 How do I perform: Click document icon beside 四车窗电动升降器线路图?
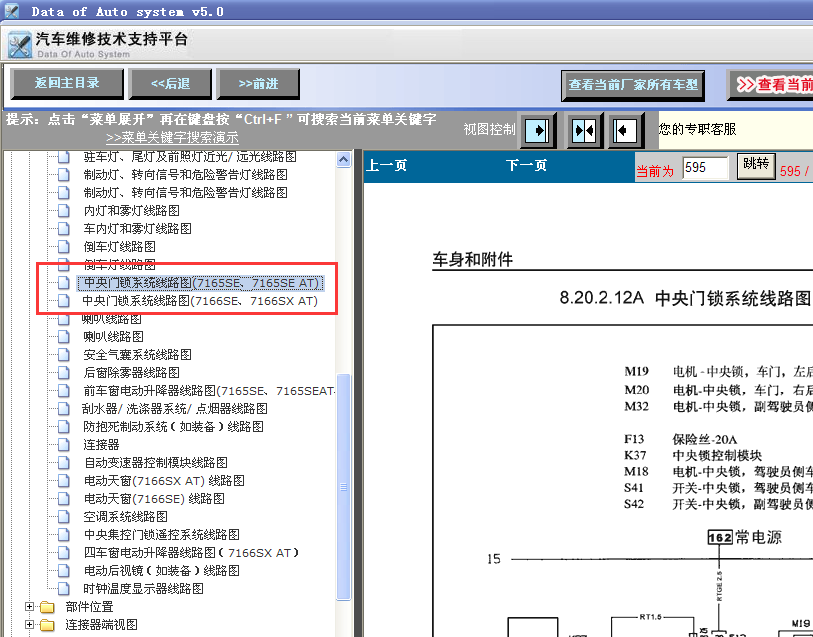64,553
